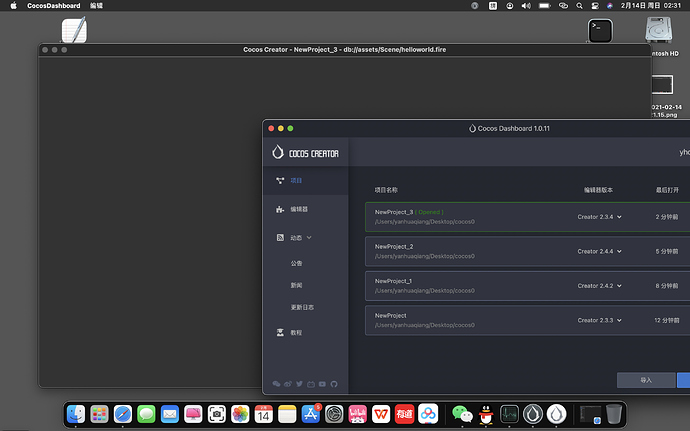
Task: Open Spotlight search in the menu bar
Action: click(x=580, y=6)
